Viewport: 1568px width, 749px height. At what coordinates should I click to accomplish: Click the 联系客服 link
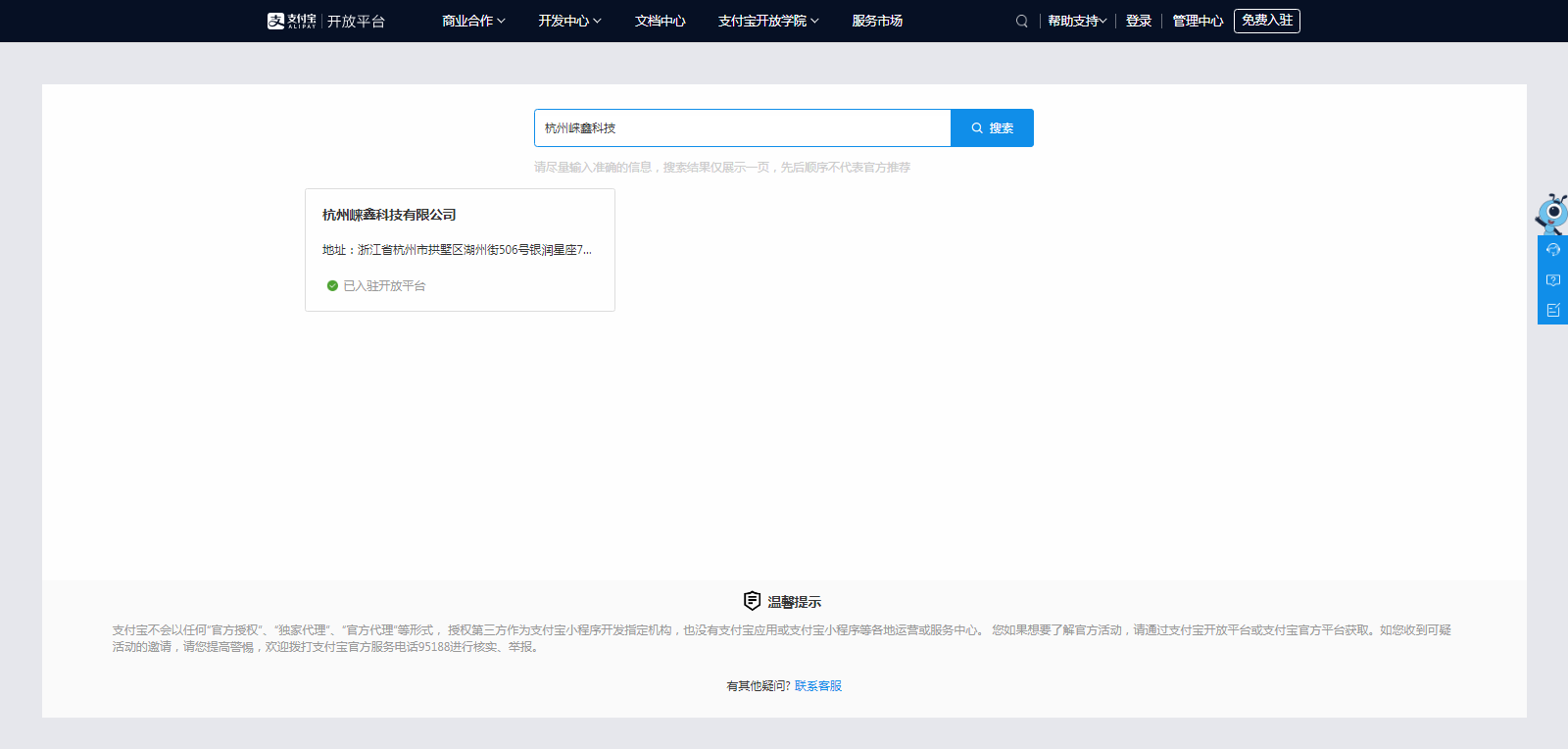coord(818,686)
